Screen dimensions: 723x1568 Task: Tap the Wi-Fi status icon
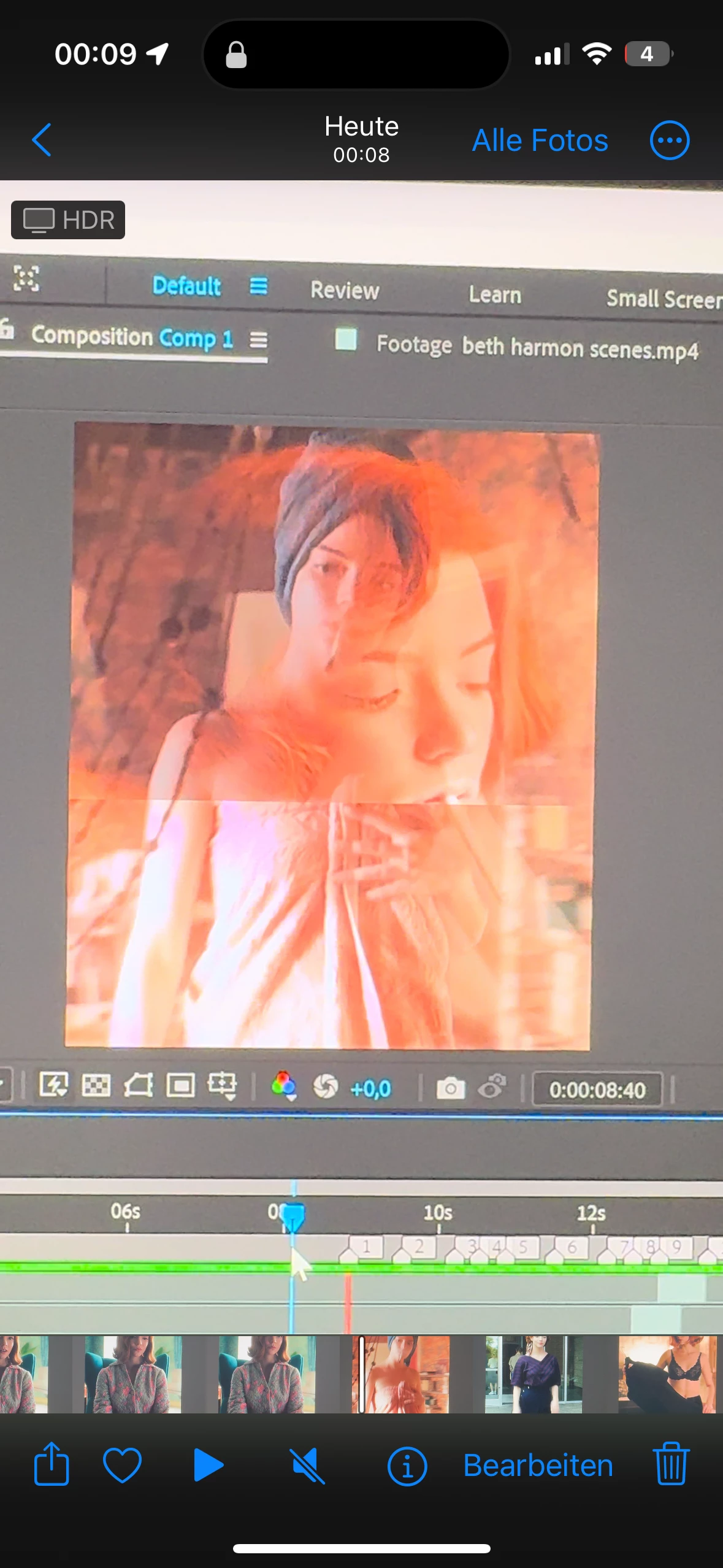pos(597,54)
